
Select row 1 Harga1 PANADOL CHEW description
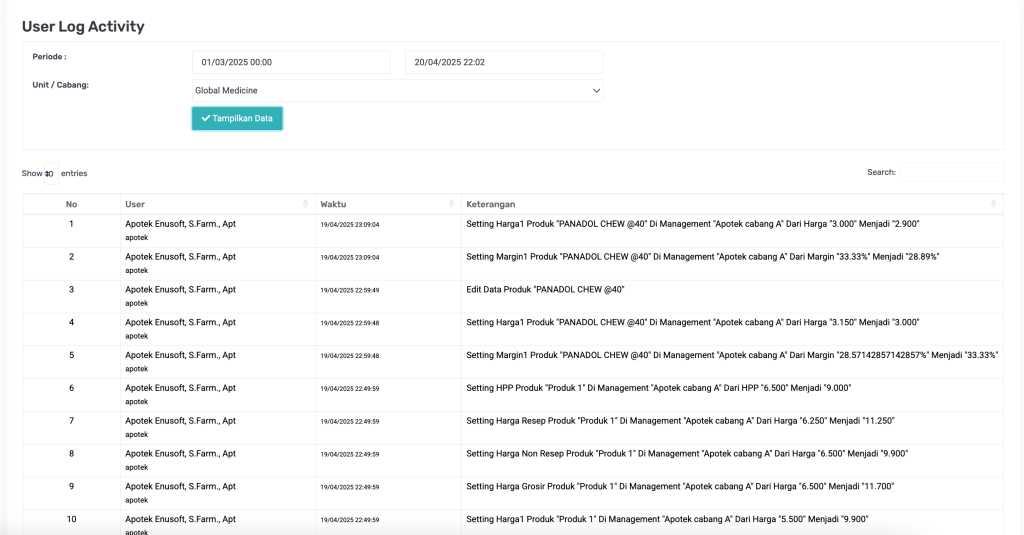coord(692,224)
